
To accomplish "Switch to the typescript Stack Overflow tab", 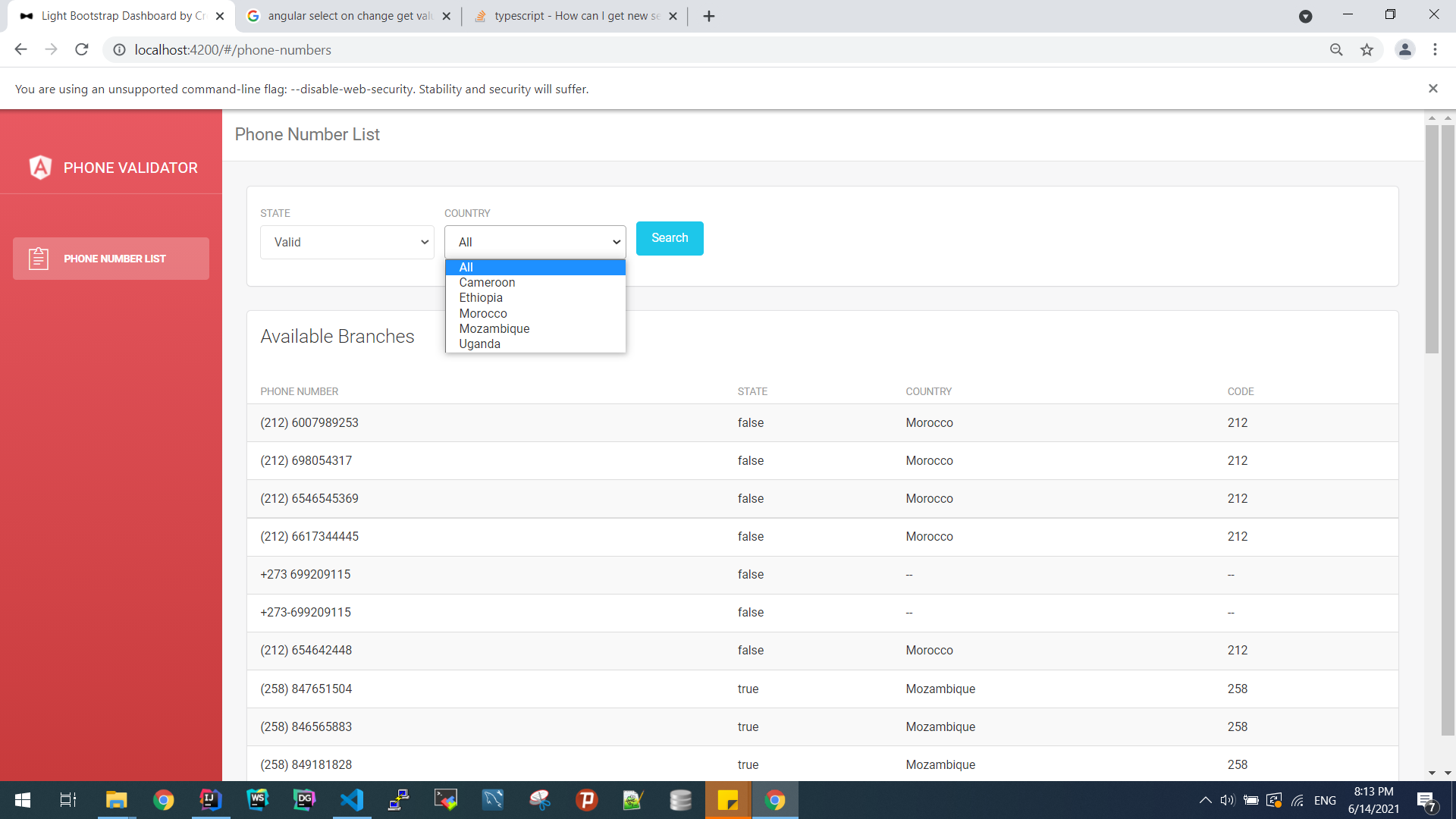I will [575, 16].
